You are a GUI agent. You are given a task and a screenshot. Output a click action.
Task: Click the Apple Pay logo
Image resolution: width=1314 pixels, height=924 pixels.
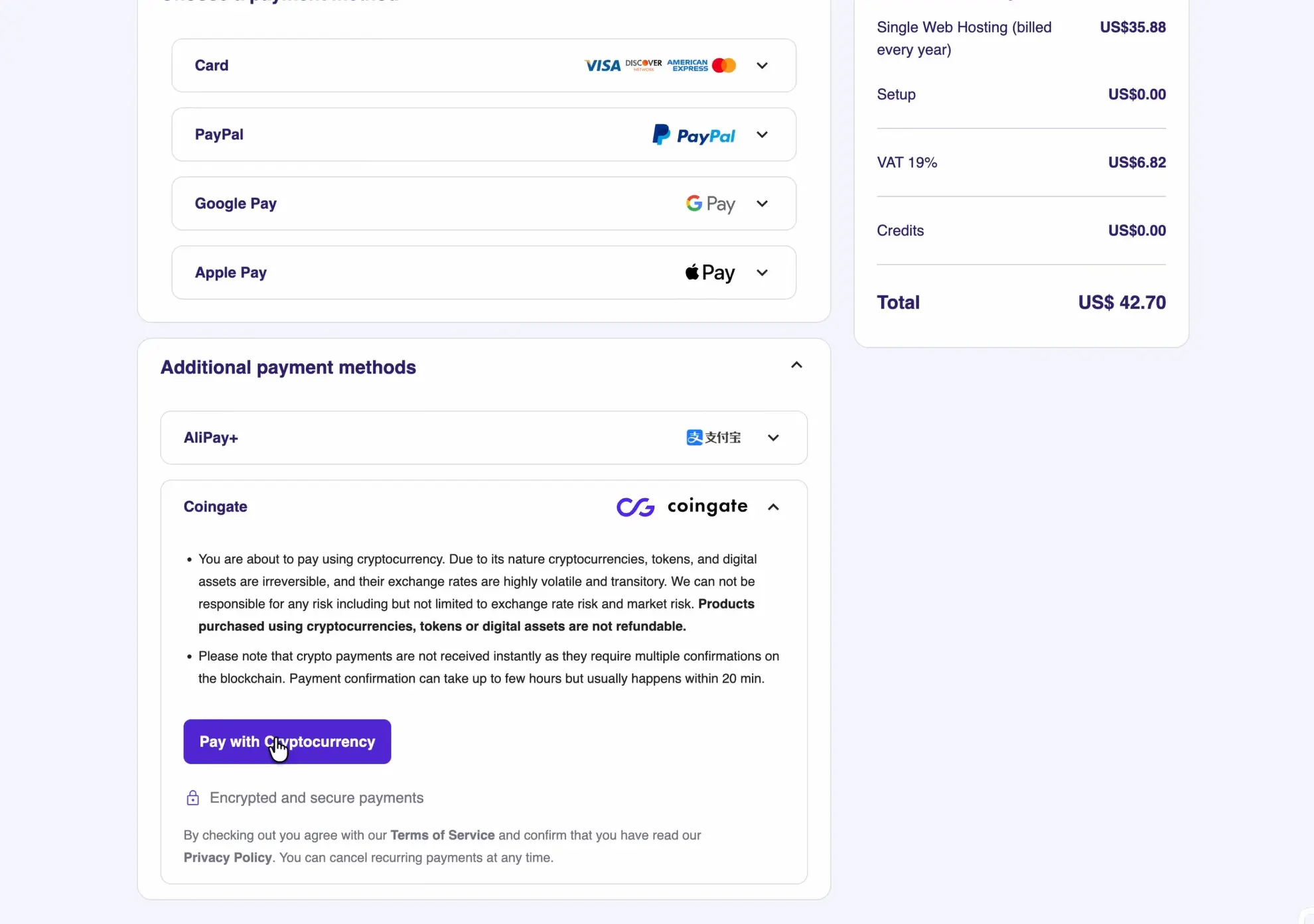point(709,273)
